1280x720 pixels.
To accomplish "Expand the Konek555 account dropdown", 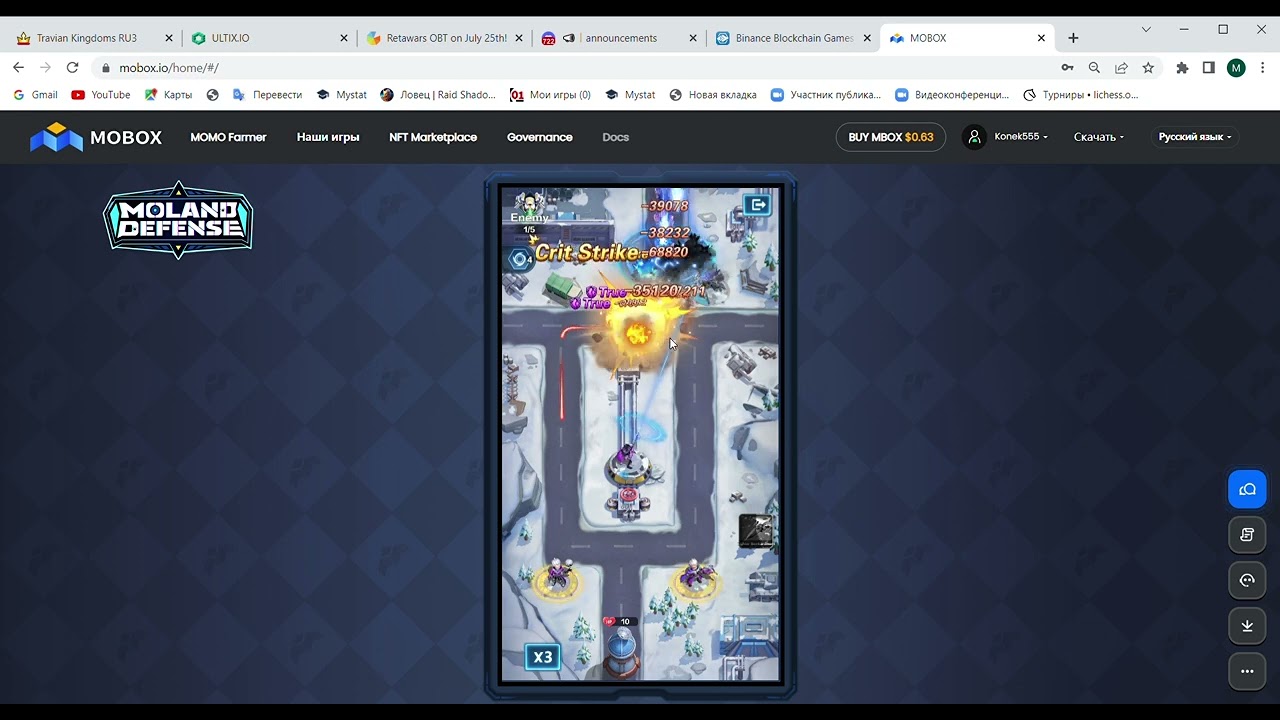I will 1021,137.
